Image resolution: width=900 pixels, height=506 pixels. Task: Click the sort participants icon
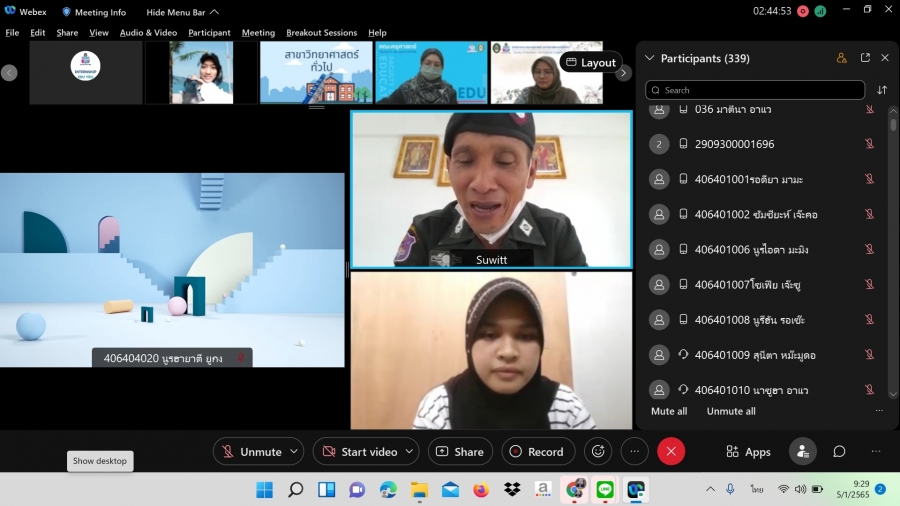click(882, 90)
